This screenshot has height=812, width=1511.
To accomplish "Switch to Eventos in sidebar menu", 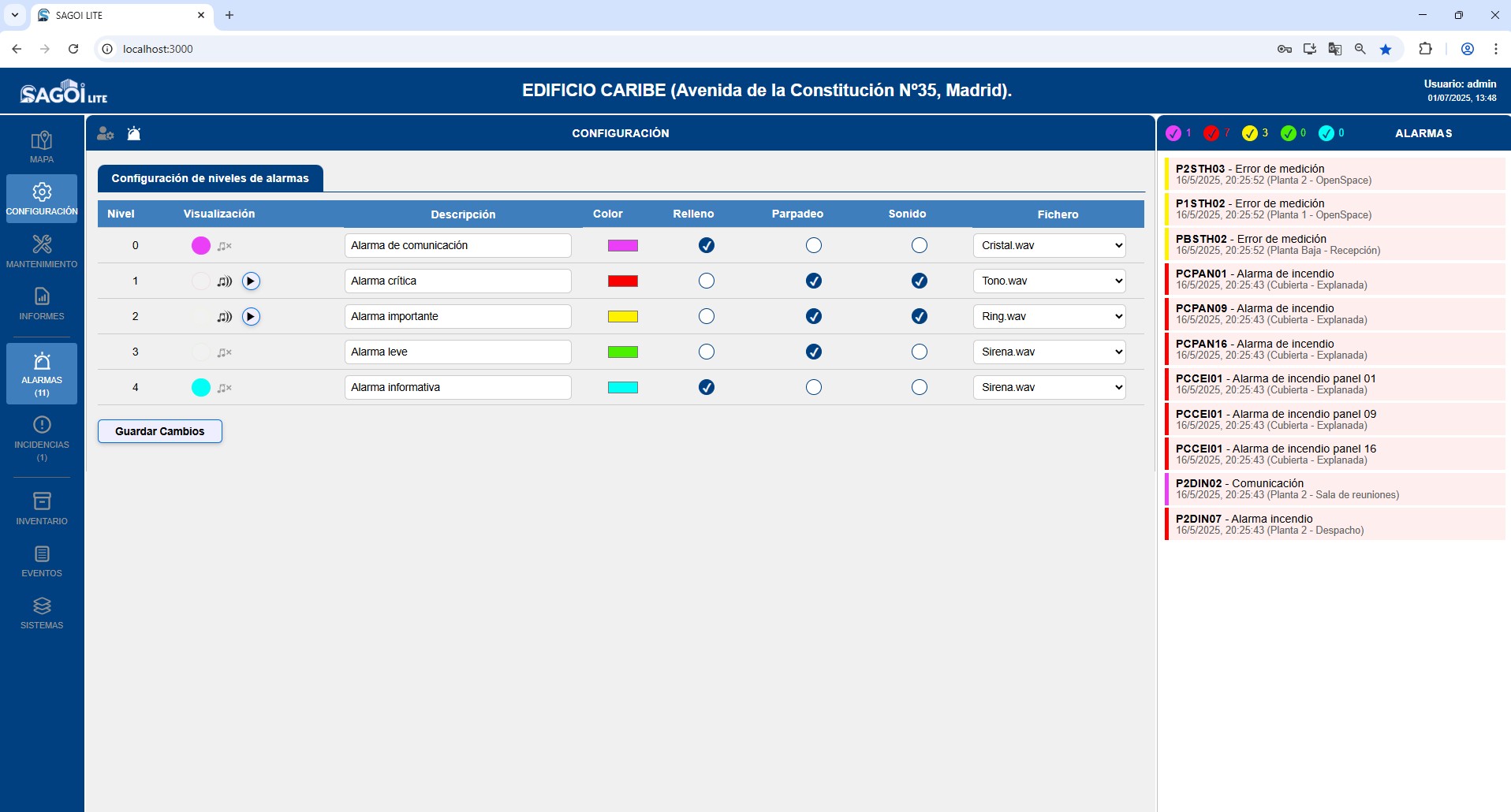I will click(x=42, y=561).
